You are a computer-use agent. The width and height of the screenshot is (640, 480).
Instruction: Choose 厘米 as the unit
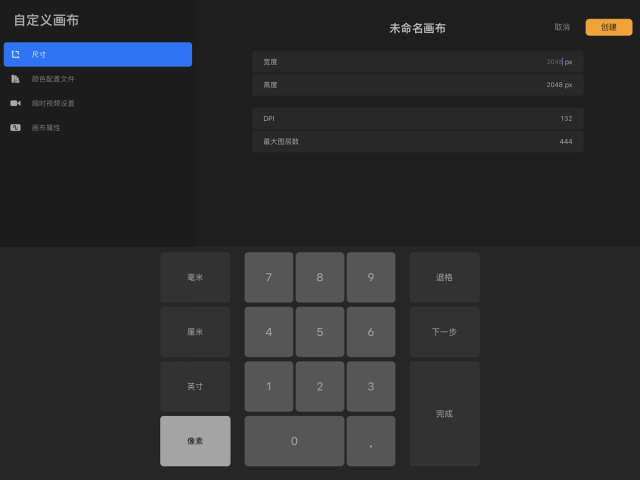(195, 332)
